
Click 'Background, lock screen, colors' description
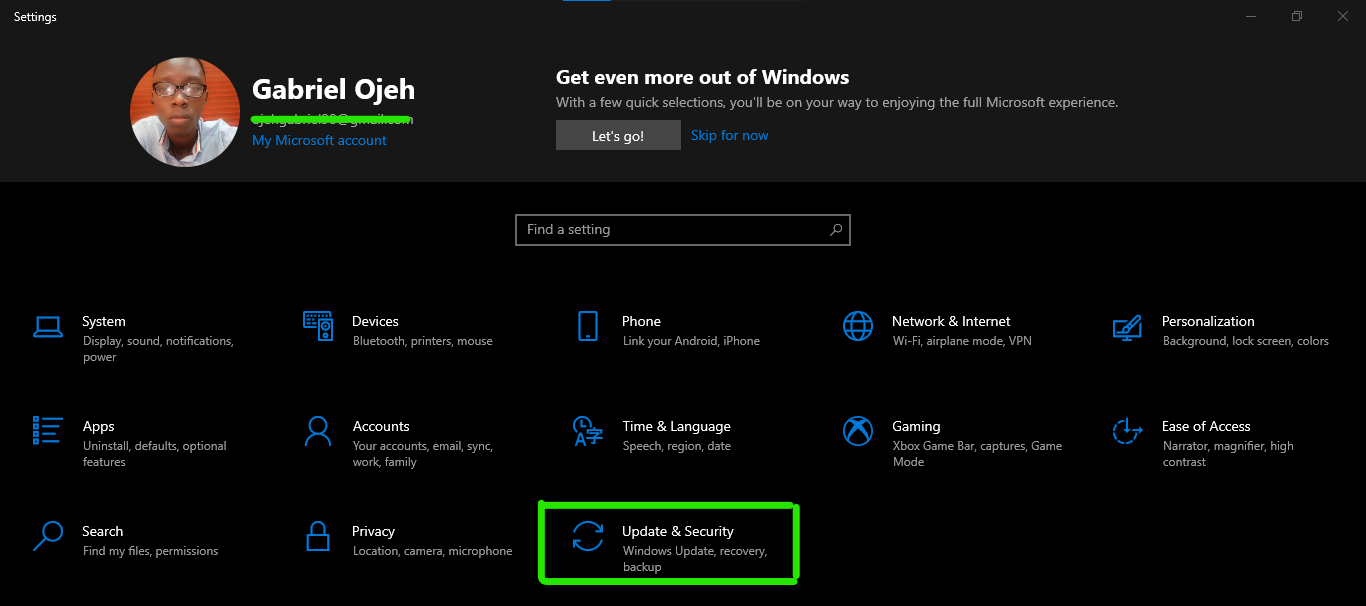pyautogui.click(x=1246, y=341)
